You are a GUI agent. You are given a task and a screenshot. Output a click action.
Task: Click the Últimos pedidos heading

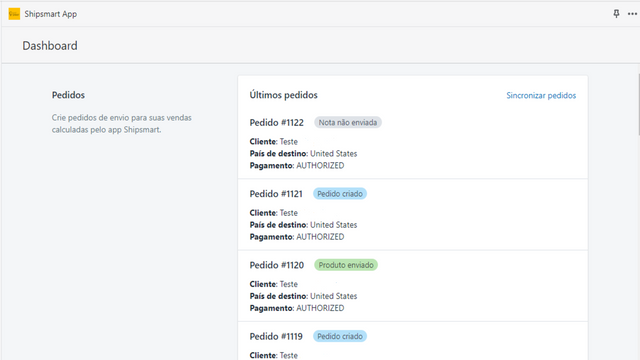283,95
